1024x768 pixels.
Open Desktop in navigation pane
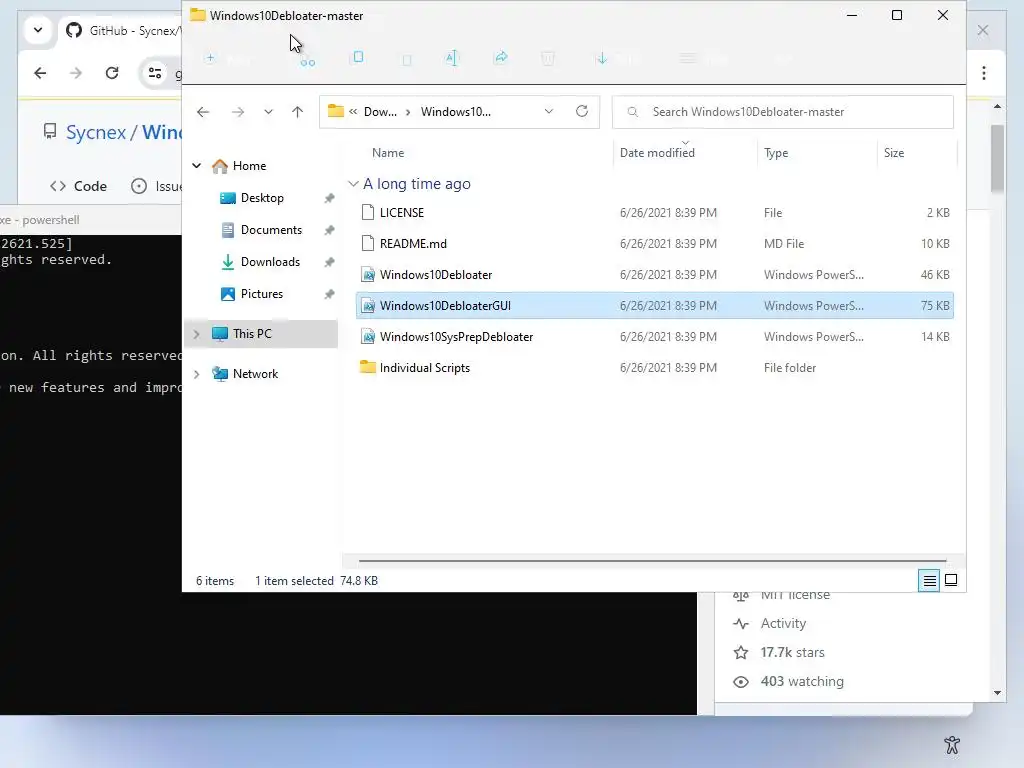point(262,198)
